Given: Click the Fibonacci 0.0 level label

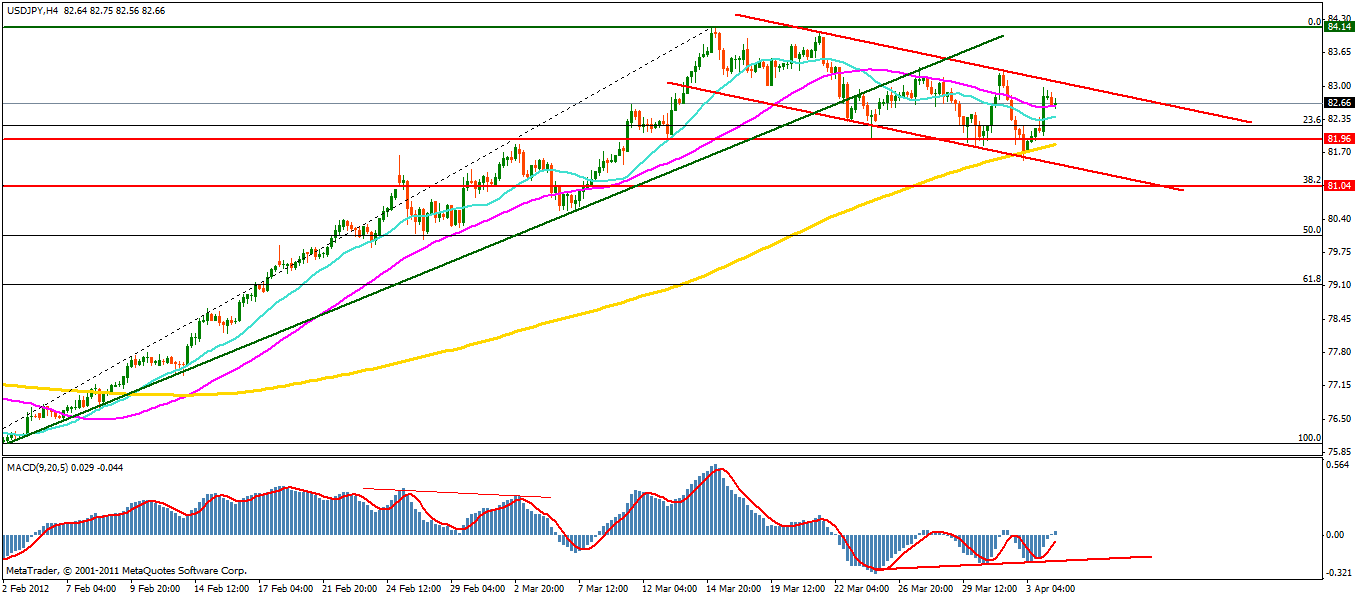Looking at the screenshot, I should [x=1315, y=21].
